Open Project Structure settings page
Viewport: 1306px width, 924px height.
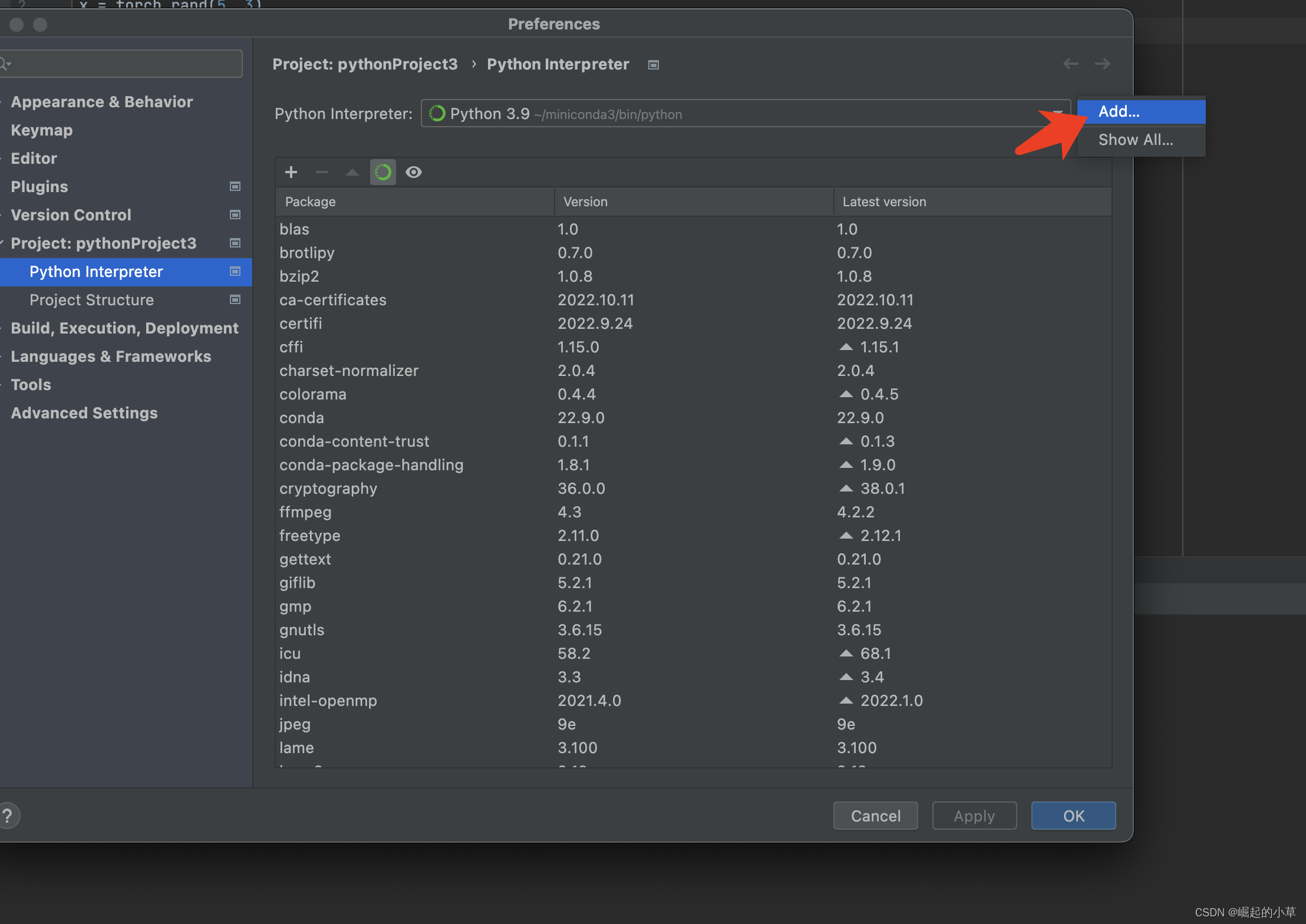91,299
